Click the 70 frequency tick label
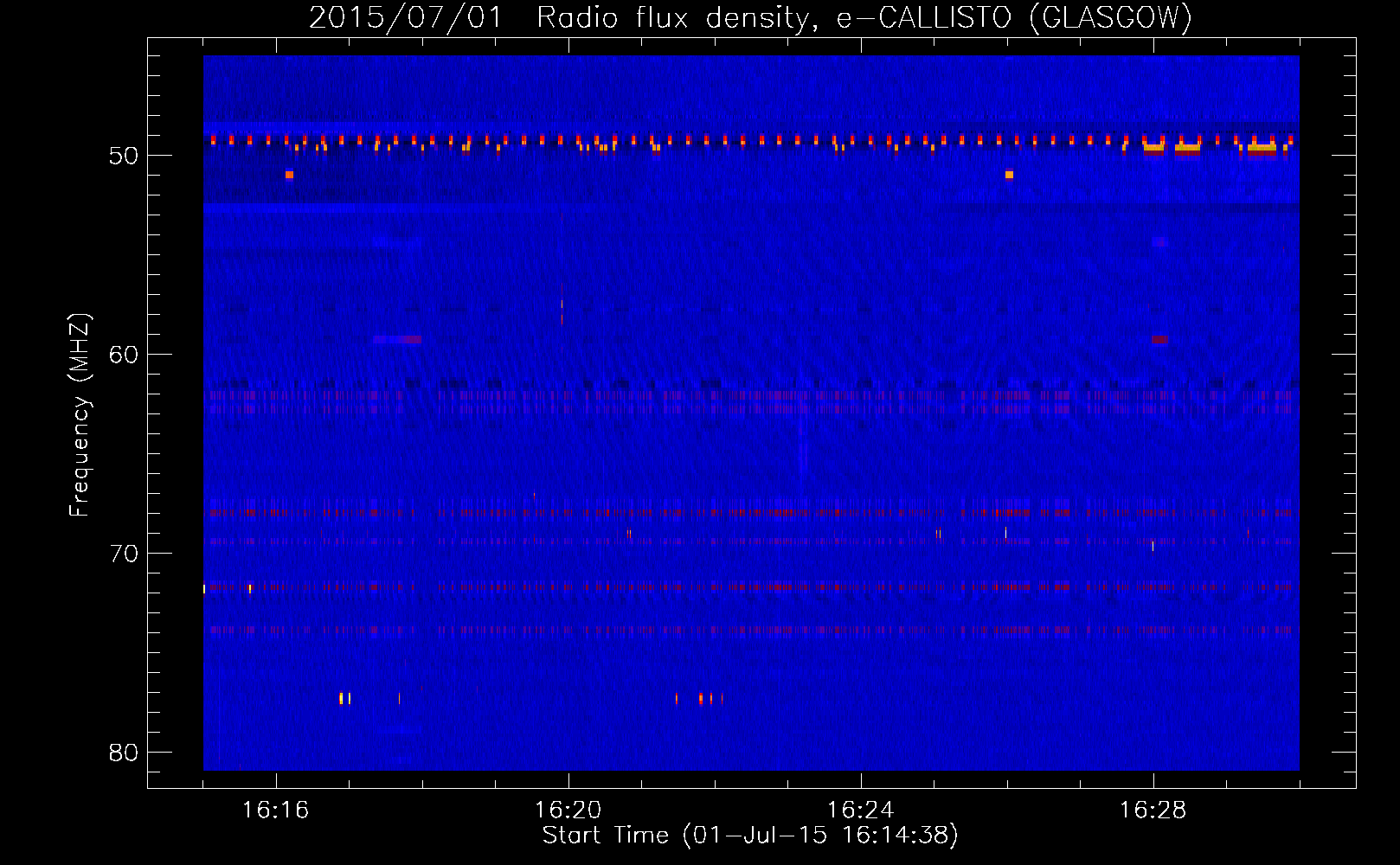This screenshot has height=865, width=1400. point(124,554)
